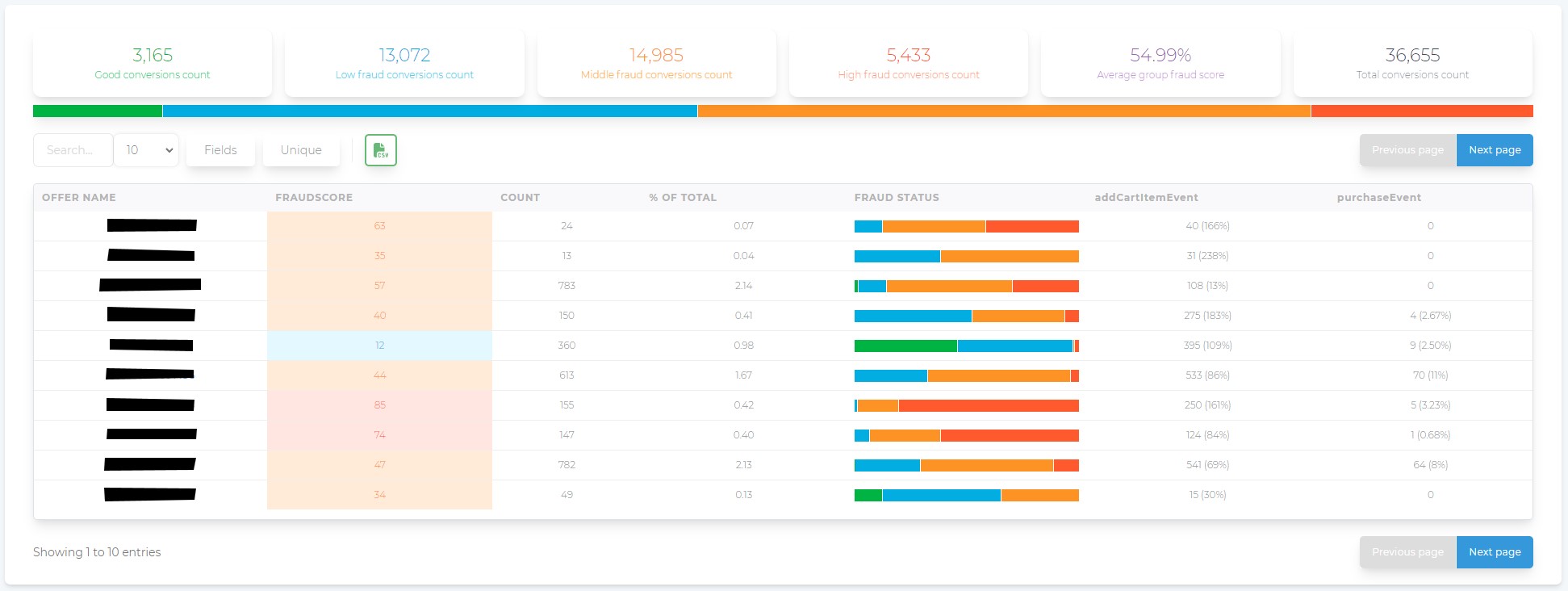Go to Next page at top
The height and width of the screenshot is (591, 1568).
(x=1494, y=150)
